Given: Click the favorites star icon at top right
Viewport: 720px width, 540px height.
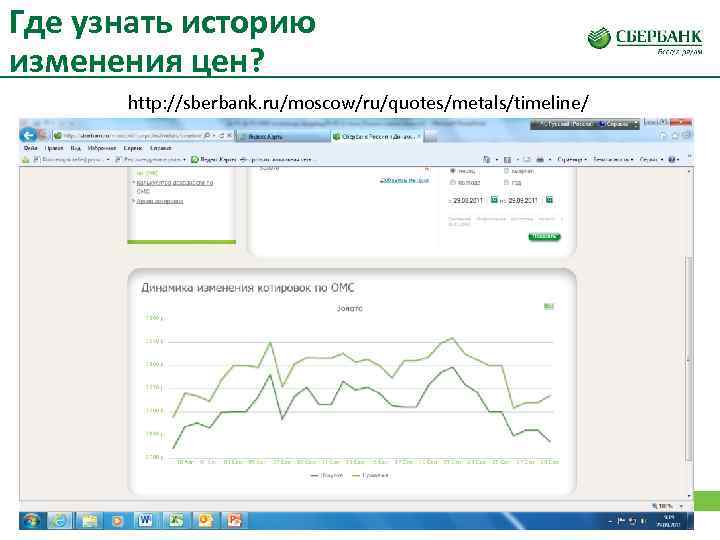Looking at the screenshot, I should pyautogui.click(x=675, y=135).
